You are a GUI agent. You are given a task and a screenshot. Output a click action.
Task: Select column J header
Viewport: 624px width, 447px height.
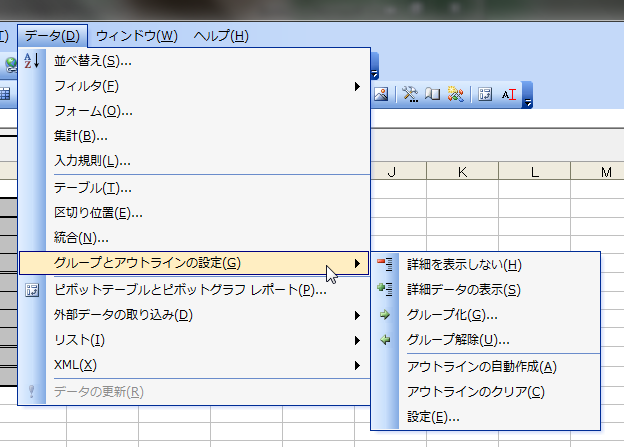point(398,172)
